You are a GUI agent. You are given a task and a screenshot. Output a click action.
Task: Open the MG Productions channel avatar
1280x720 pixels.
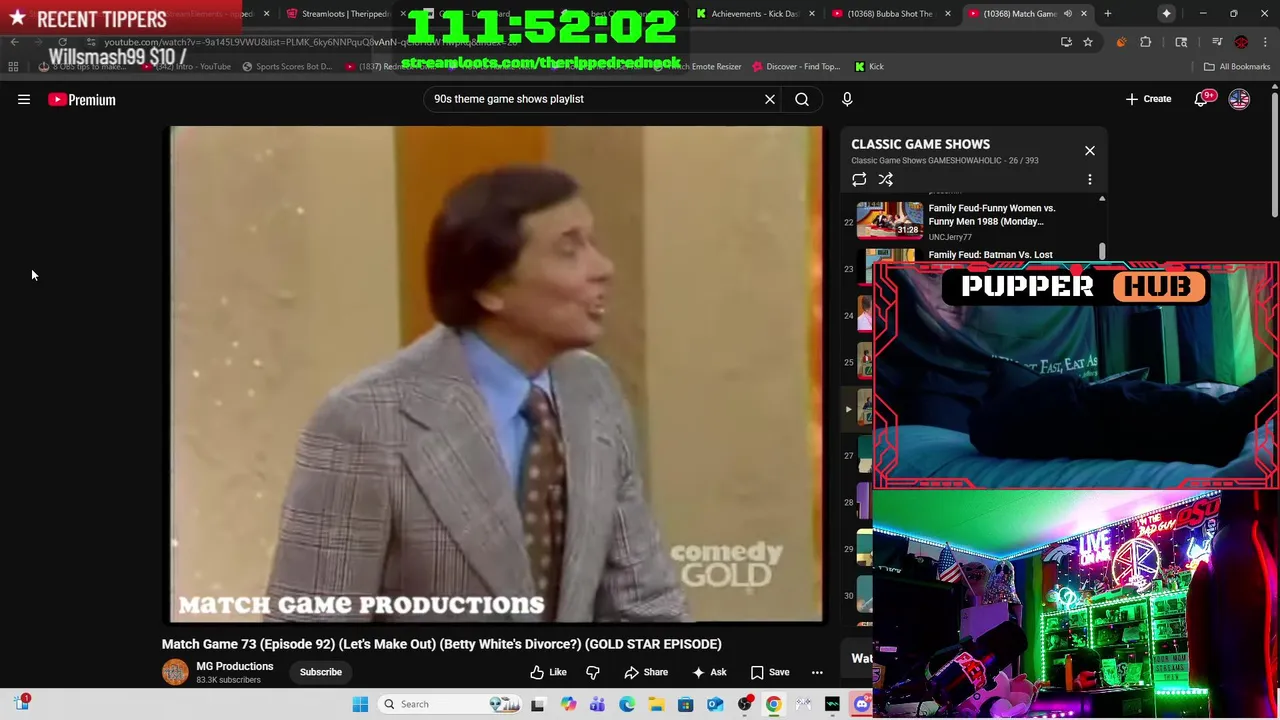pyautogui.click(x=175, y=672)
